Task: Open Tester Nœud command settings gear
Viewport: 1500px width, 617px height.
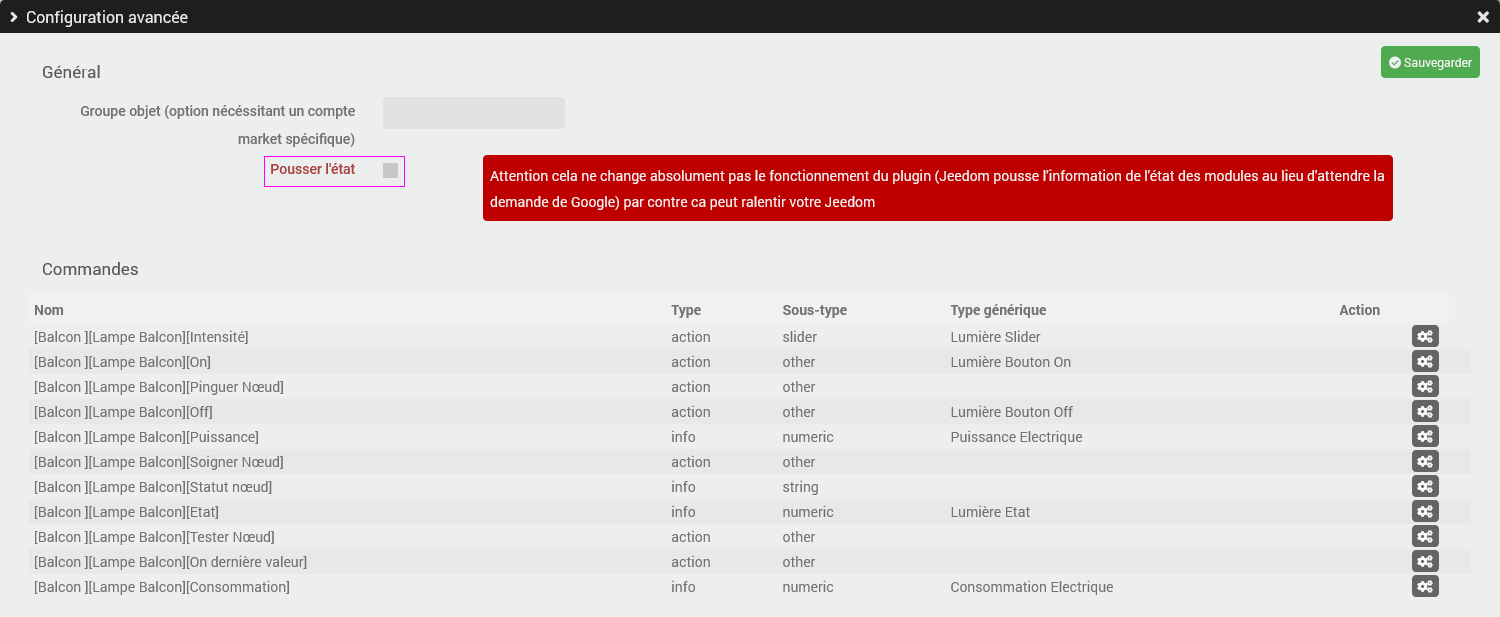Action: 1425,537
